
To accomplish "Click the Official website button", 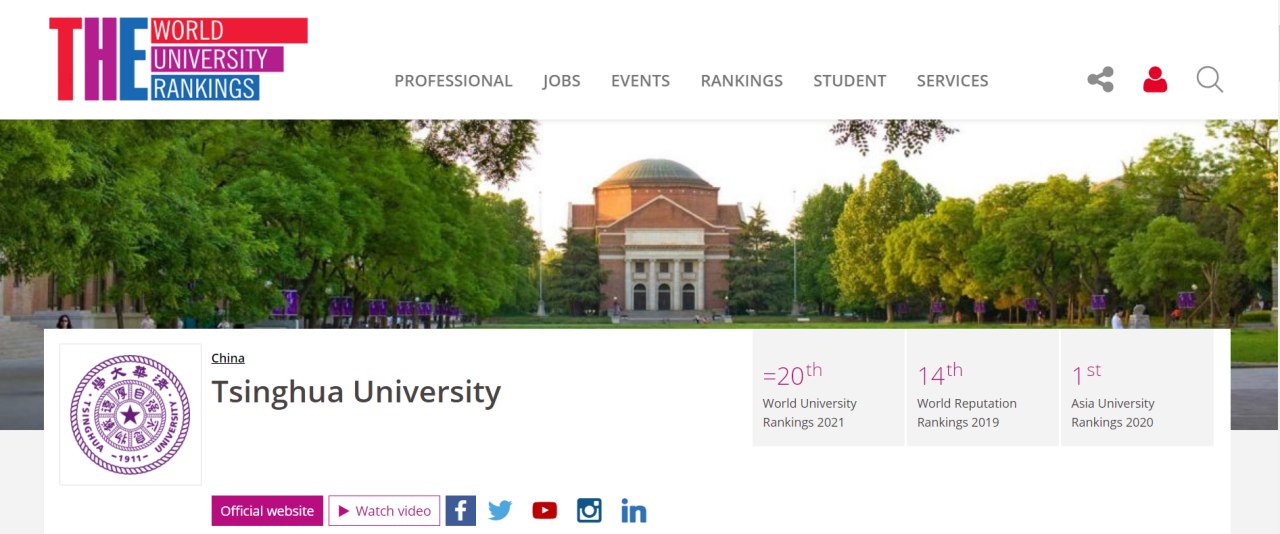I will click(x=267, y=511).
